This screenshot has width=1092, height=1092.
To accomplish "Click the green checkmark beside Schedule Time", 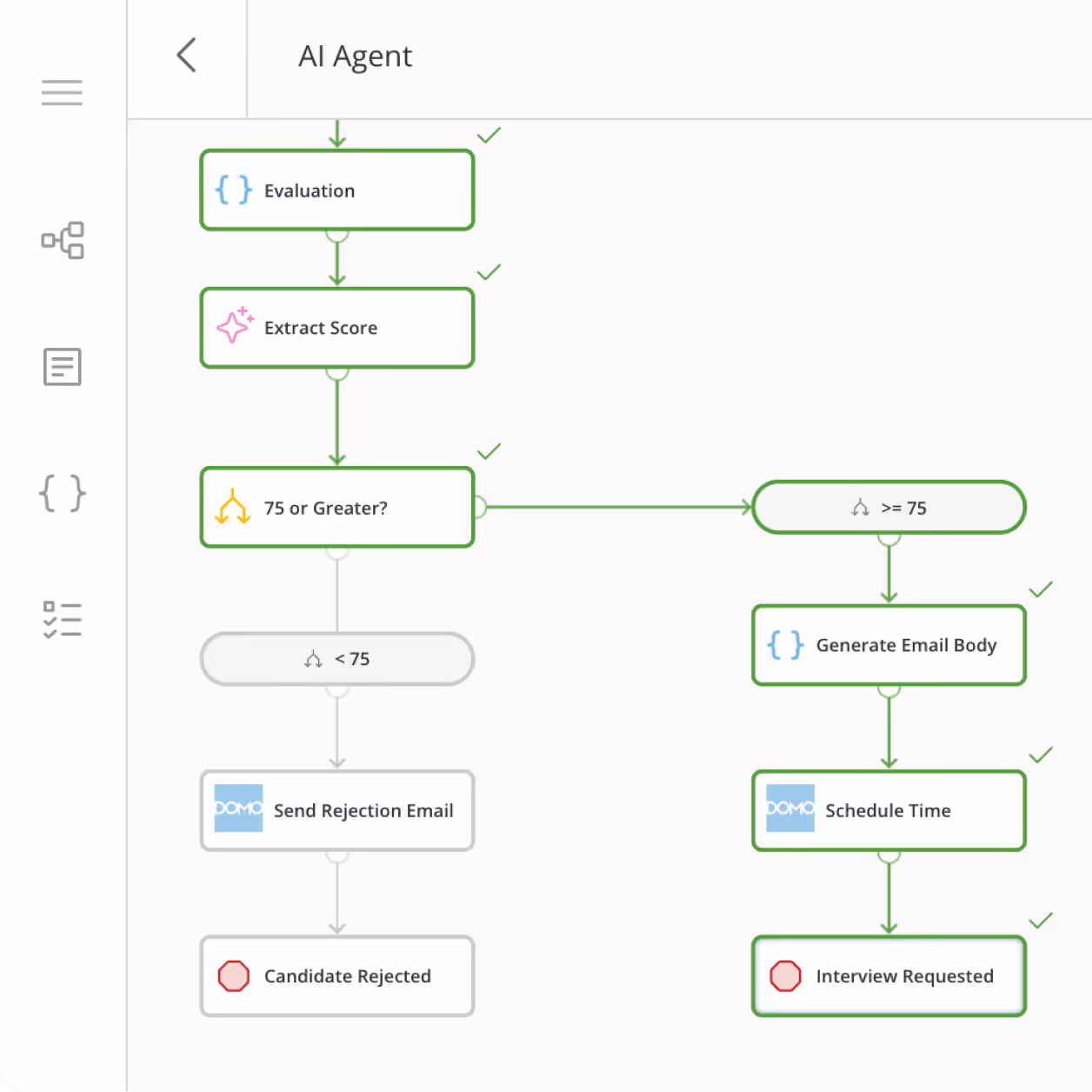I will click(x=1041, y=755).
